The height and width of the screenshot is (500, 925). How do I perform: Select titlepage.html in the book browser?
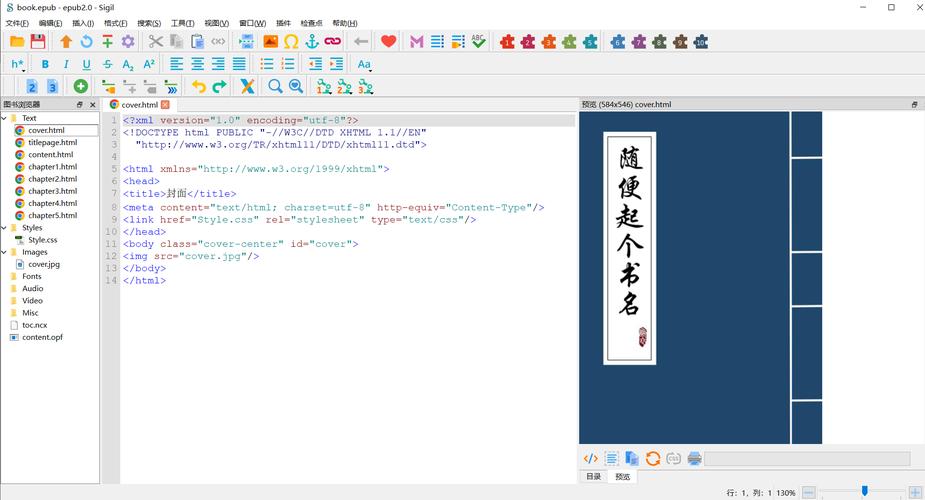53,142
